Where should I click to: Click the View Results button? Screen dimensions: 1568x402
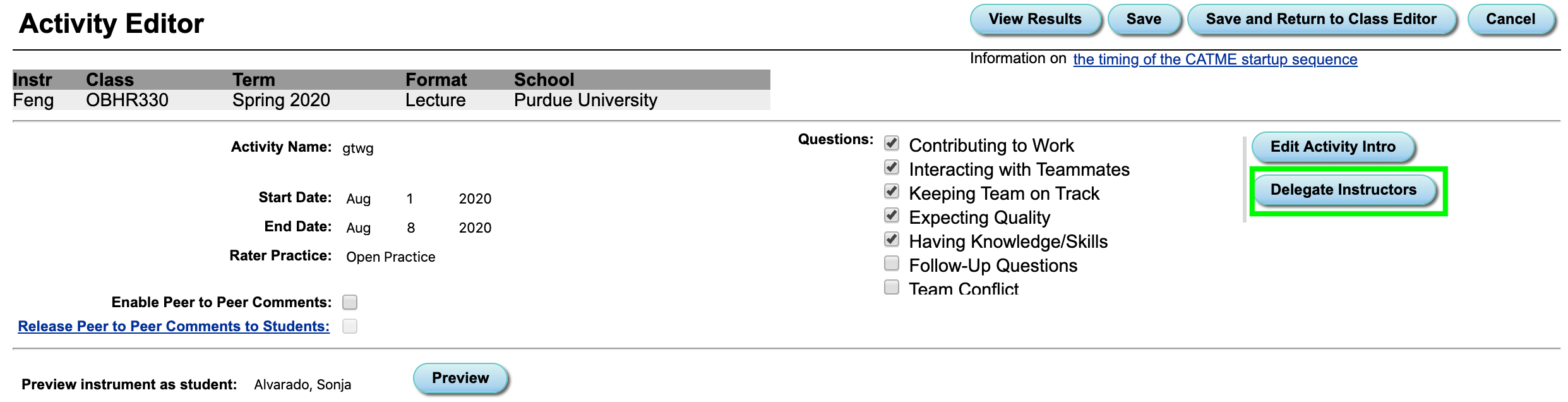coord(1036,19)
